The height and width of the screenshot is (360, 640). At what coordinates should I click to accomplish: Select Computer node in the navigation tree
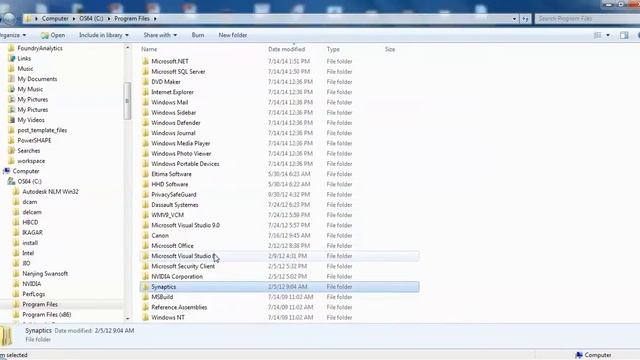click(x=26, y=171)
